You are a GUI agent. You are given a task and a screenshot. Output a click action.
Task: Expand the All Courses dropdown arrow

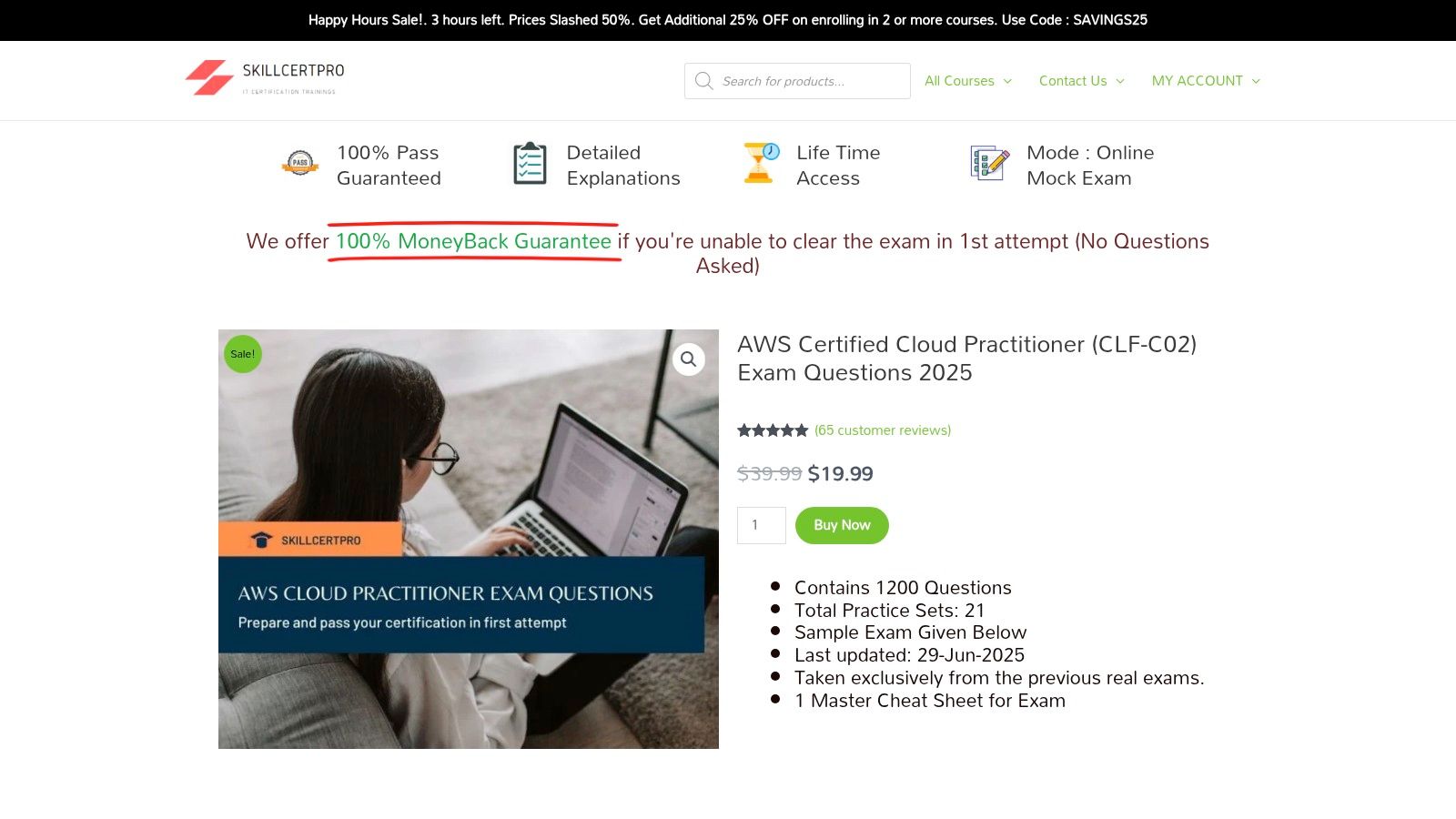(1007, 81)
